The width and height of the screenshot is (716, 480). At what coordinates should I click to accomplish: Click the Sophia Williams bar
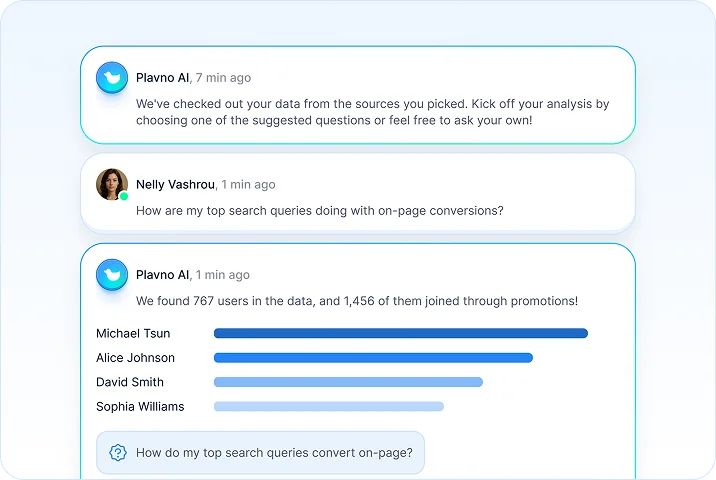[328, 406]
